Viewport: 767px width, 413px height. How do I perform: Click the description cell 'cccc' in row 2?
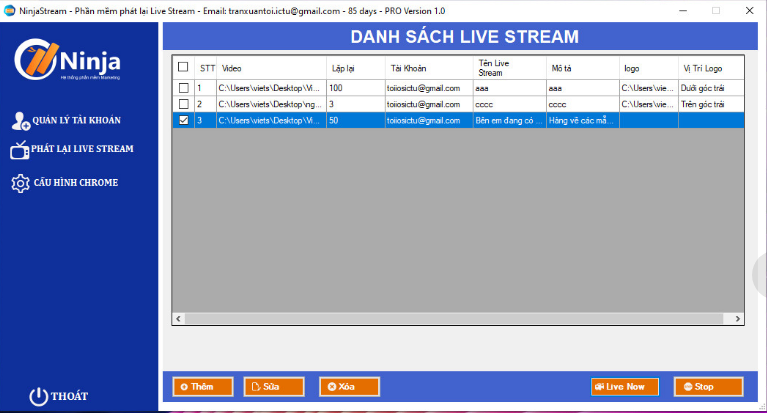pos(583,104)
